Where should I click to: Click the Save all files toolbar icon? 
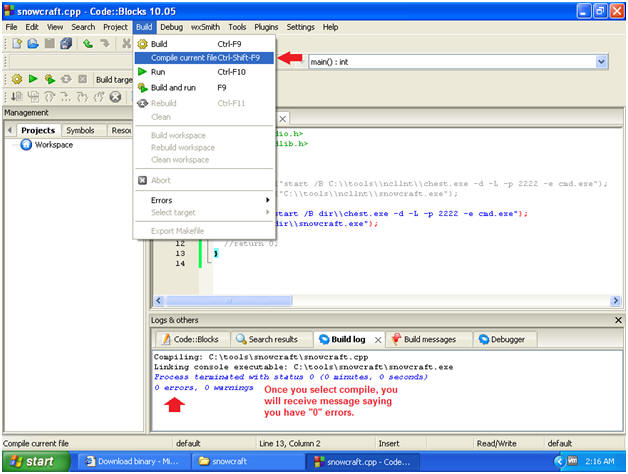66,43
